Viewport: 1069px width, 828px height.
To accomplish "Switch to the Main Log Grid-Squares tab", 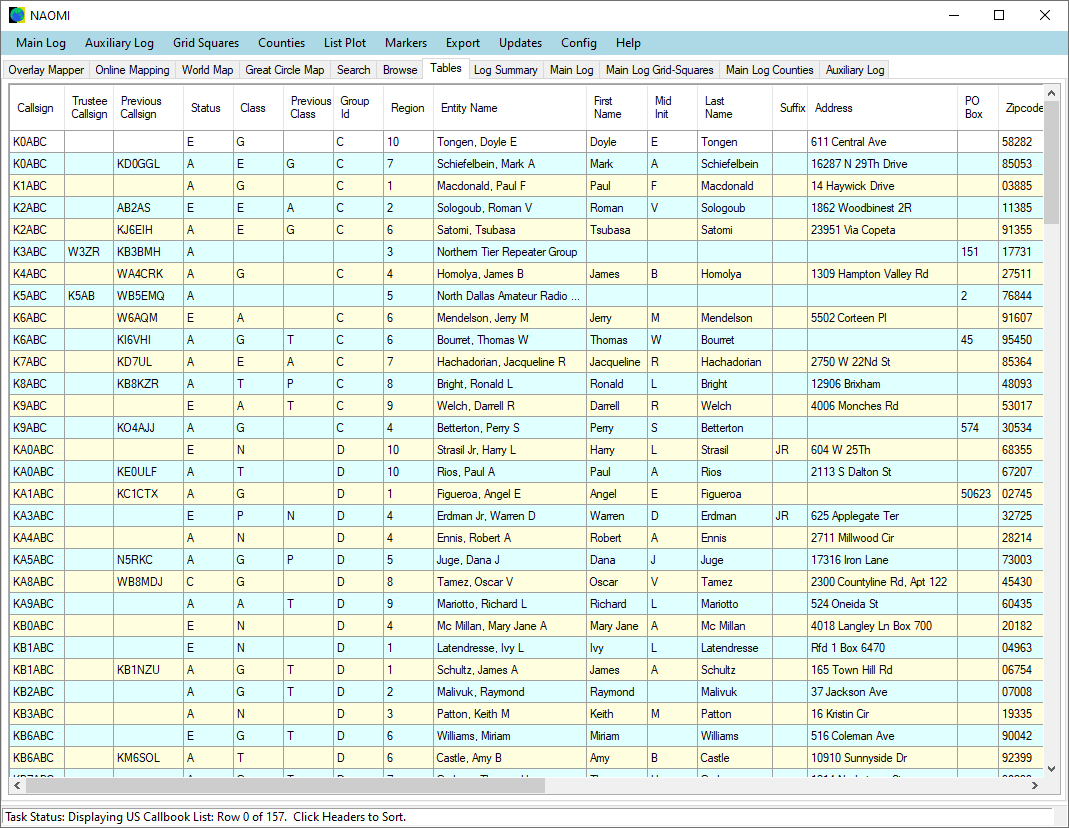I will 659,70.
